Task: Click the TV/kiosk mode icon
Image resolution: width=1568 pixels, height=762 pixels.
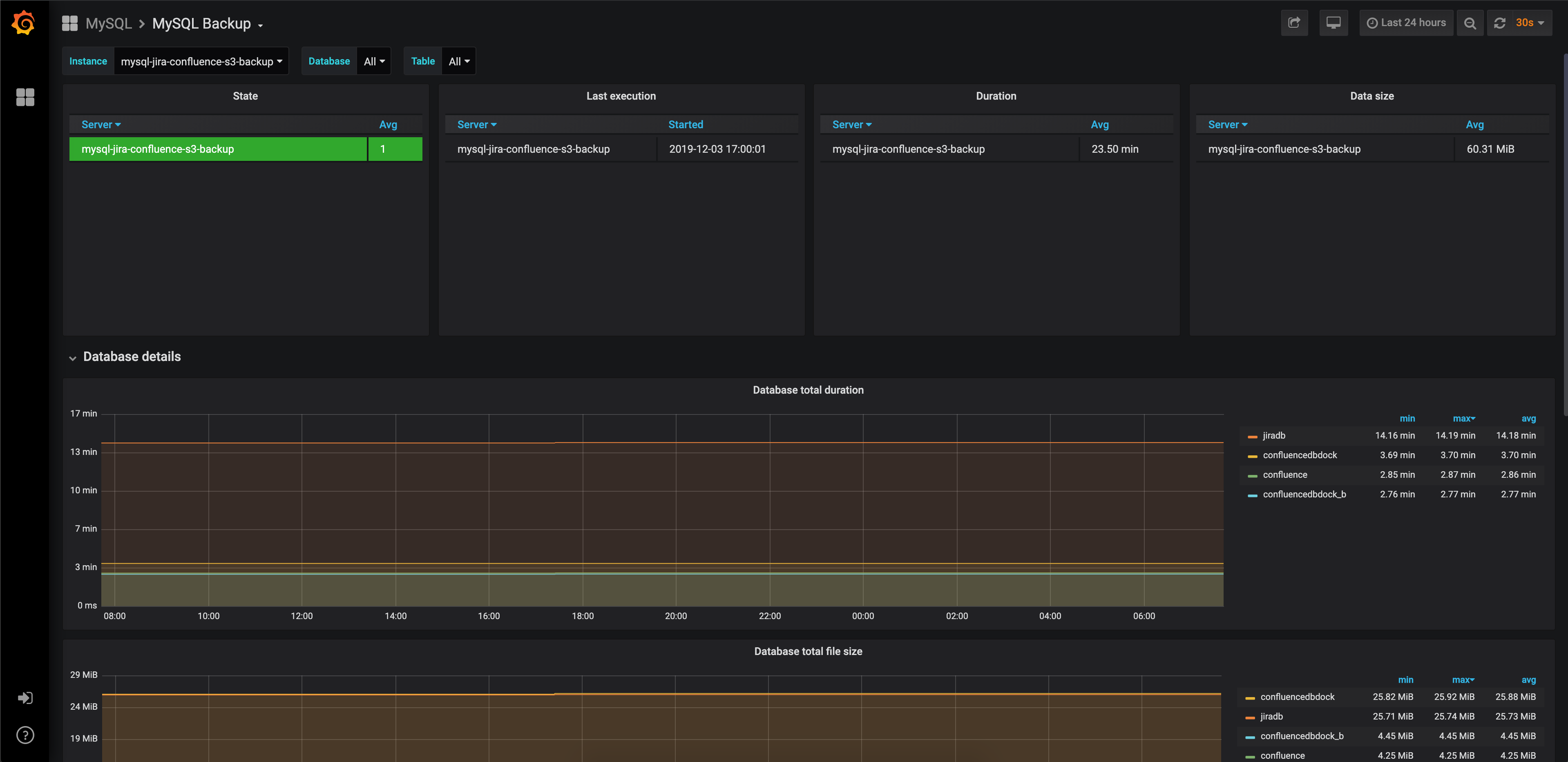Action: coord(1334,22)
